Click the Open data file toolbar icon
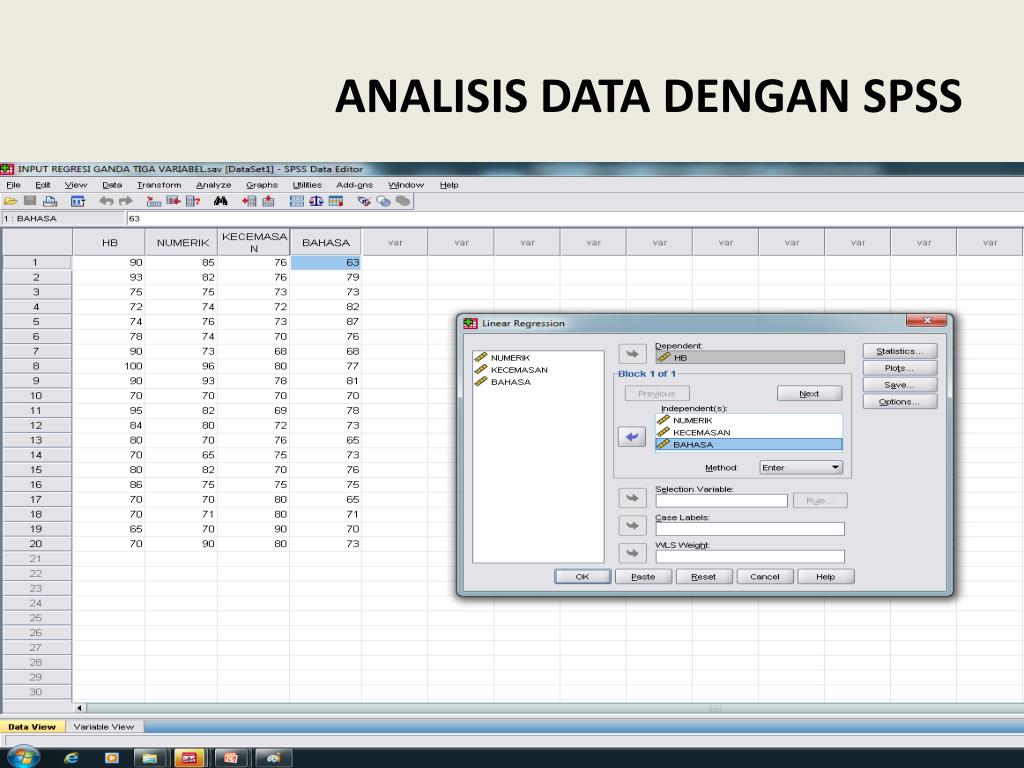The image size is (1024, 768). [x=10, y=201]
